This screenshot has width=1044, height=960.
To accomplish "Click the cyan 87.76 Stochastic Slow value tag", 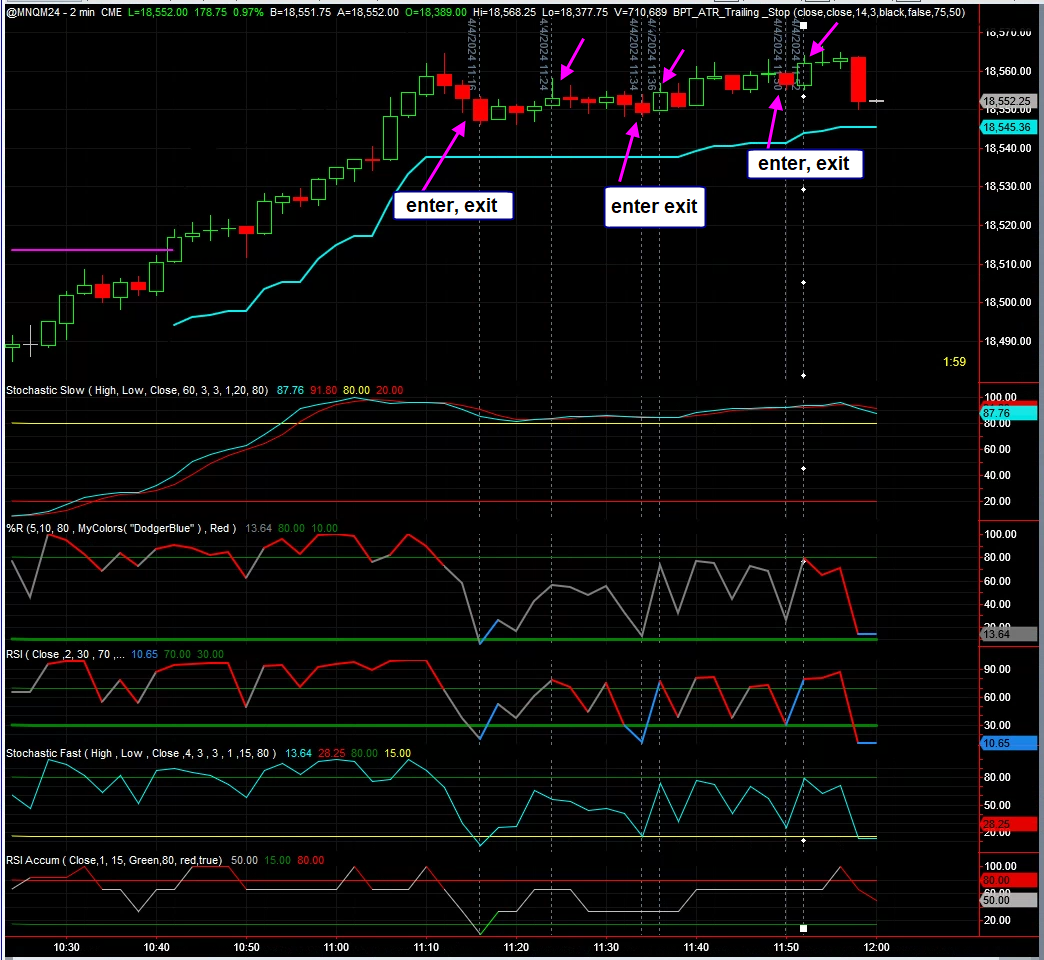I will 1007,412.
